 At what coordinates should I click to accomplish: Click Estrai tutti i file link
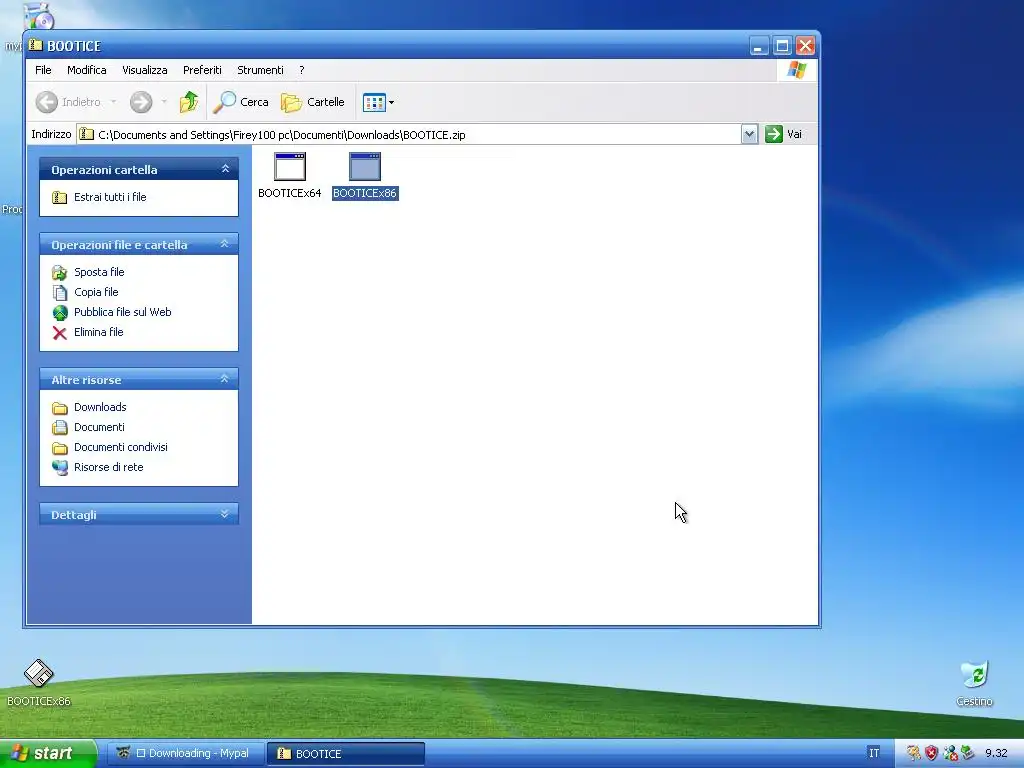pos(110,197)
